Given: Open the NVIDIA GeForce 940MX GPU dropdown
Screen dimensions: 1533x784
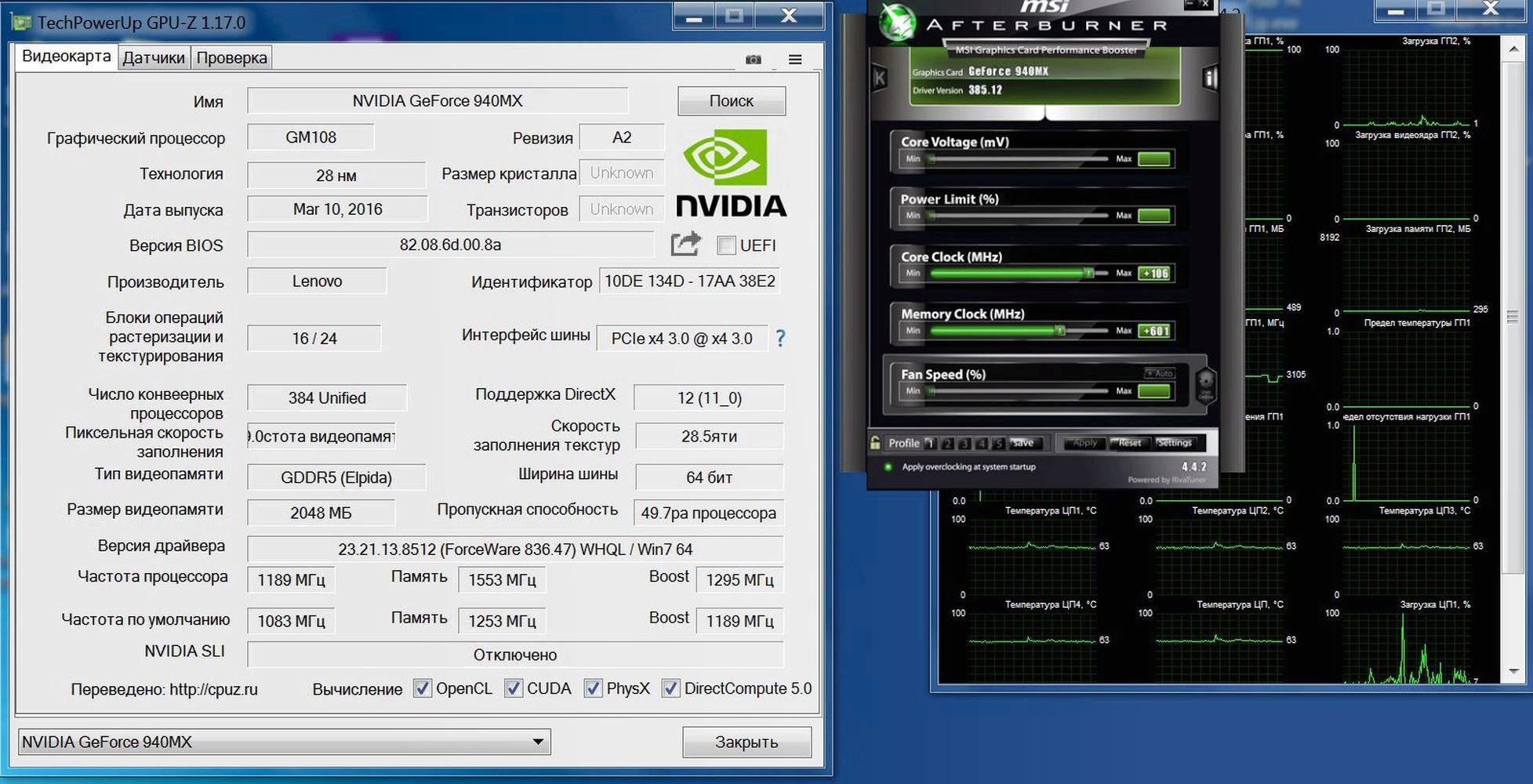Looking at the screenshot, I should [284, 742].
